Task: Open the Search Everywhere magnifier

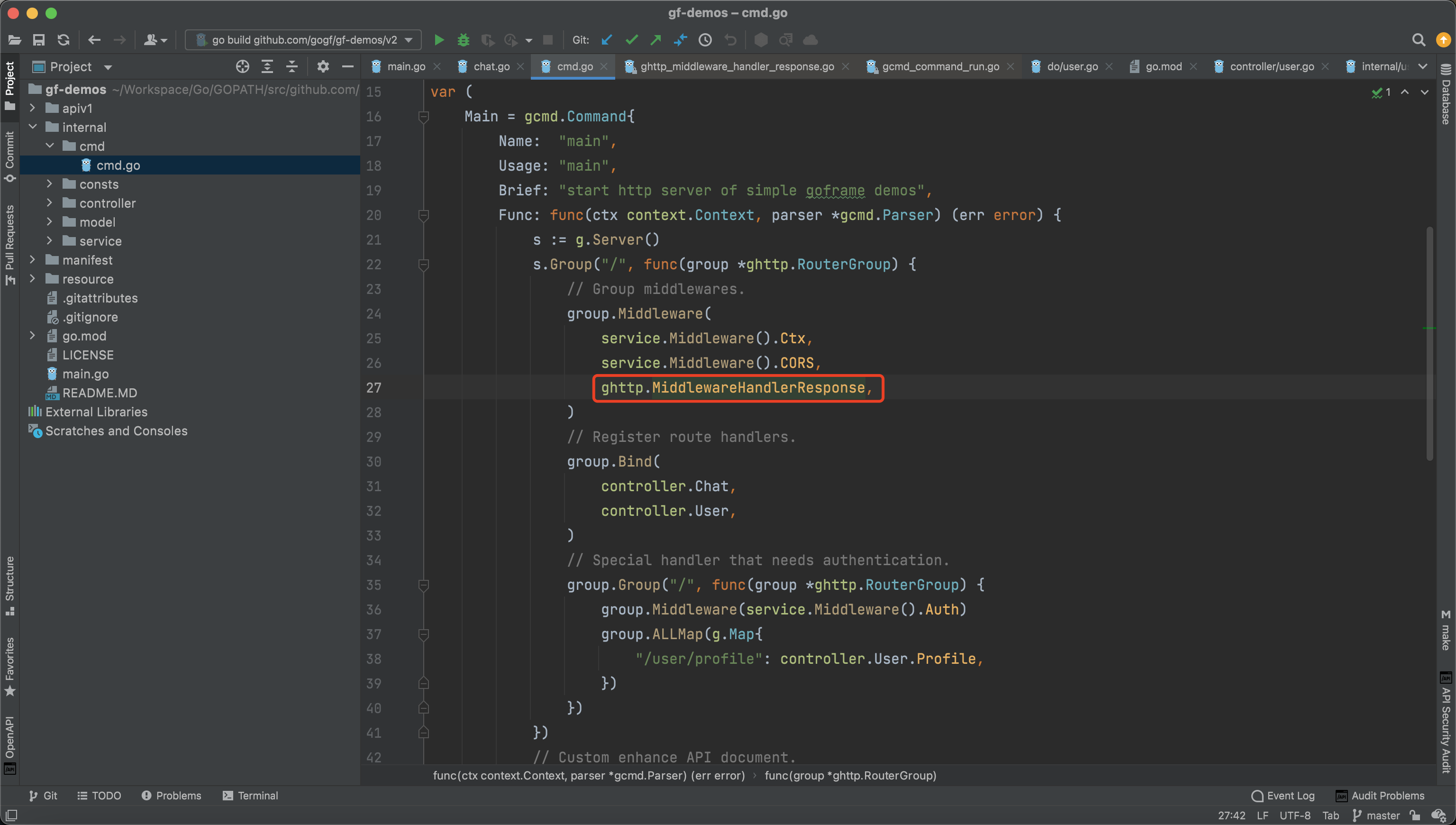Action: (x=1418, y=40)
